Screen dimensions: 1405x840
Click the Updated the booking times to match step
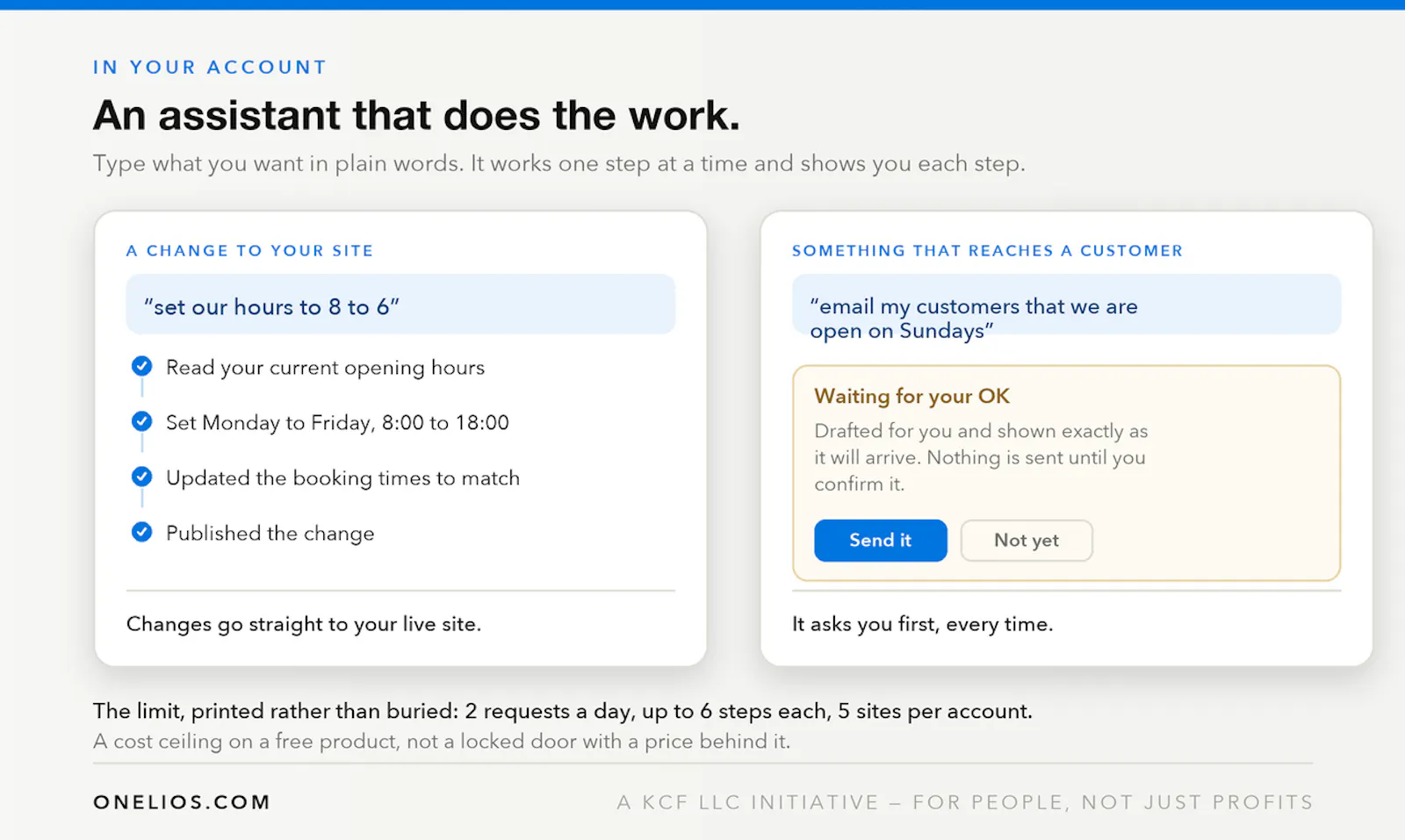(342, 478)
